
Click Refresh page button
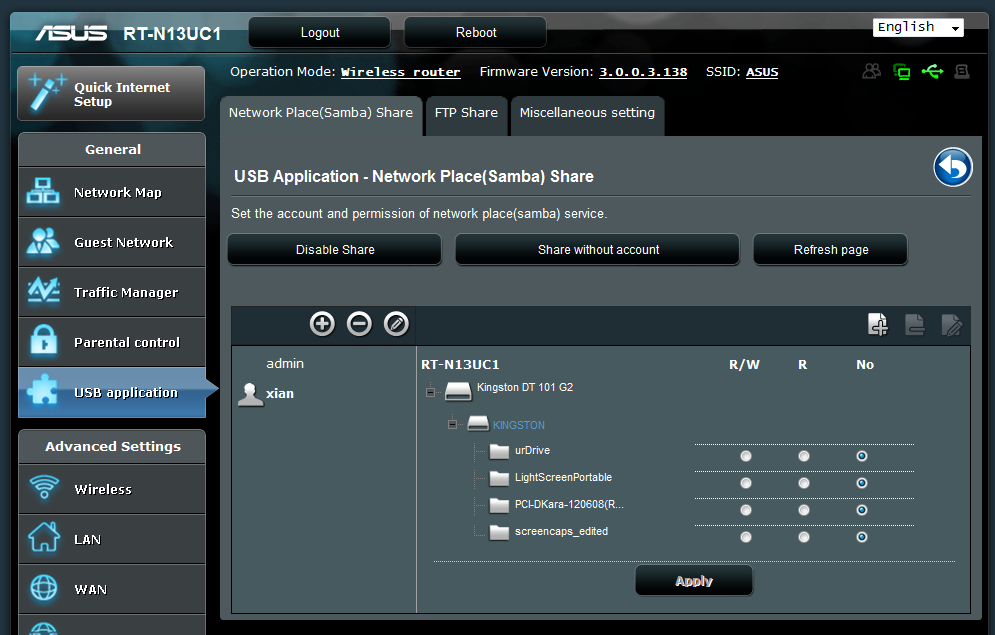(x=831, y=250)
